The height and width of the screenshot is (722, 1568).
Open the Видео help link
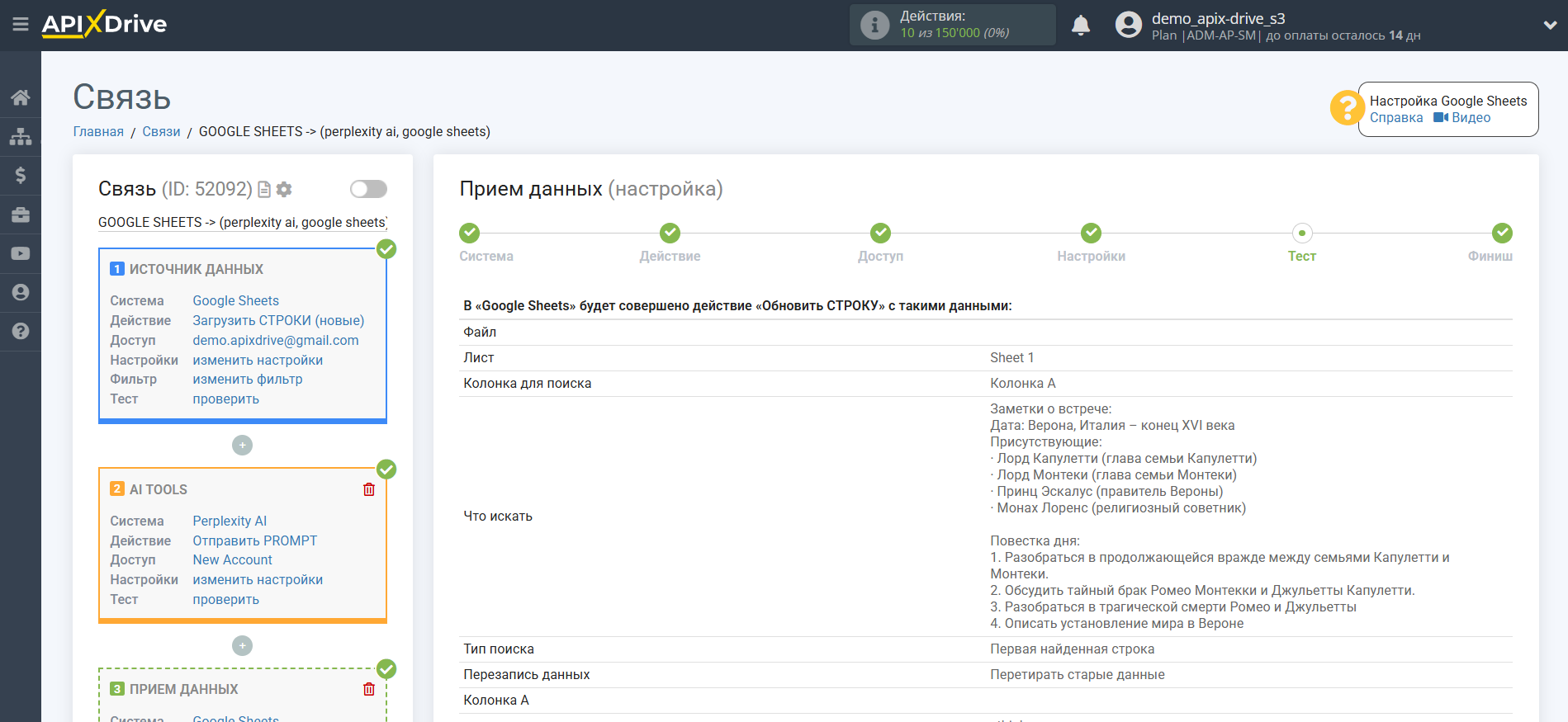(1462, 118)
